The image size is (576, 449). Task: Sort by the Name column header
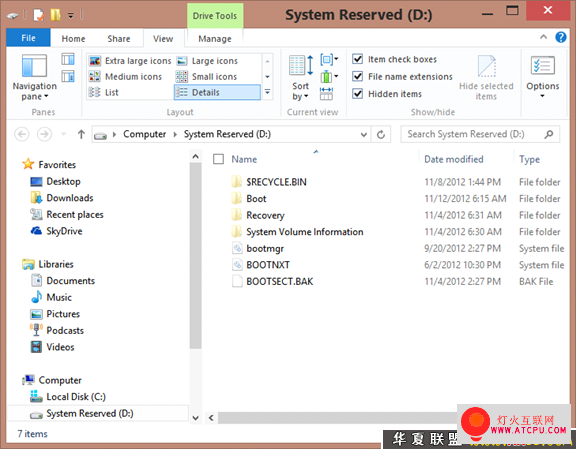(x=244, y=159)
